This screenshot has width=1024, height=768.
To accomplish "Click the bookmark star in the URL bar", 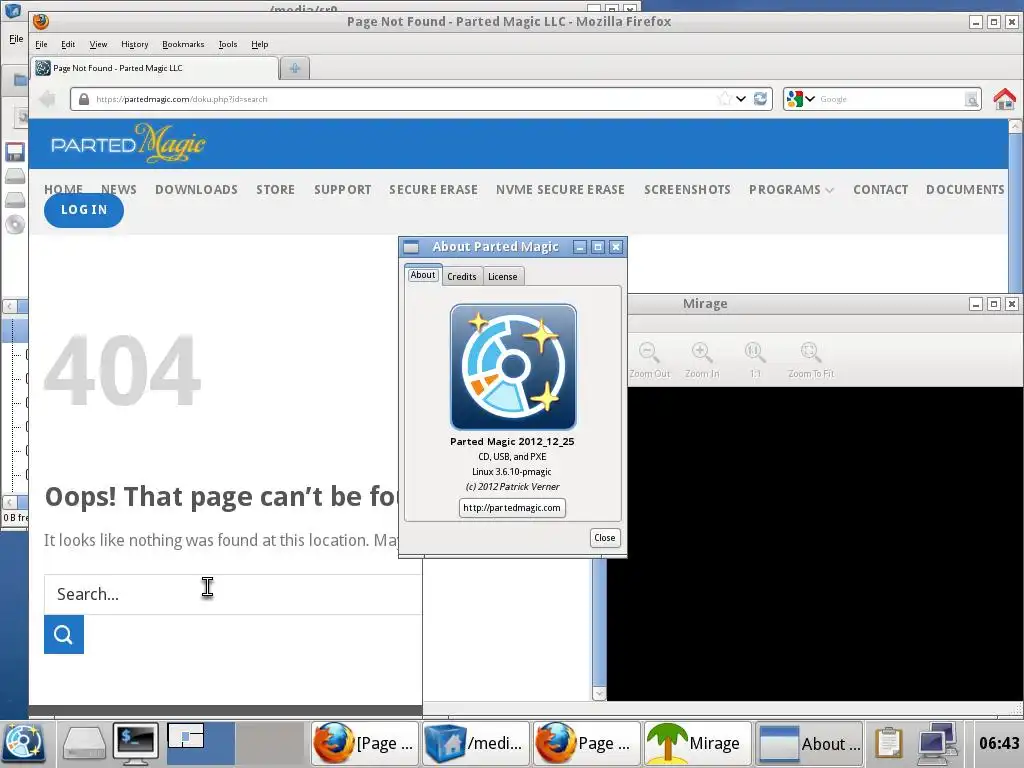I will (x=724, y=99).
